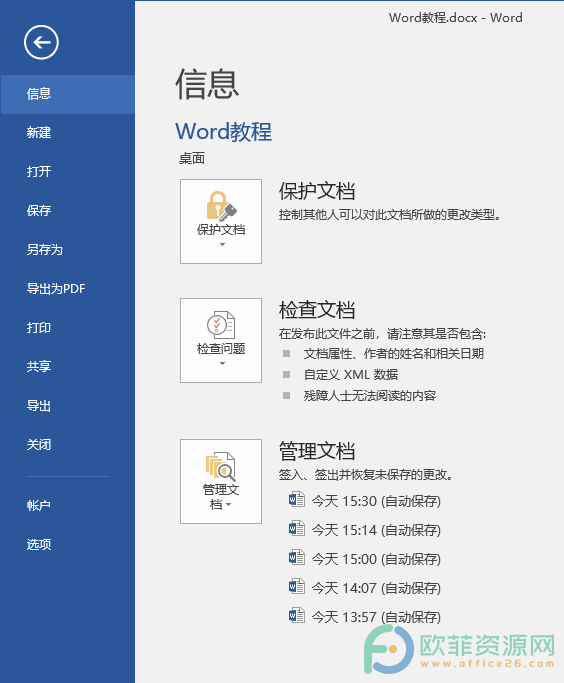Expand the 检查问题 dropdown arrow
Screen dimensions: 564x683
222,363
